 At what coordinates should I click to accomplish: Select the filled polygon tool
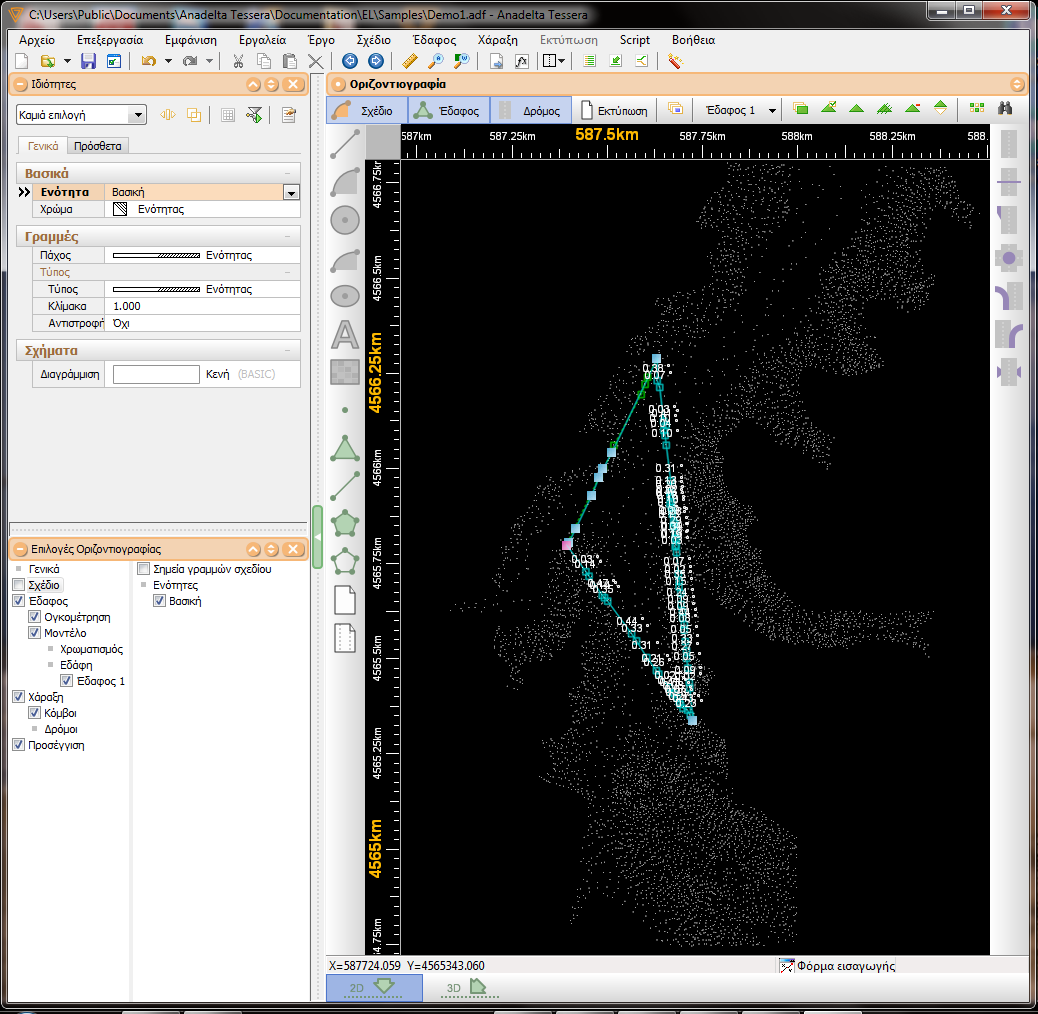coord(345,524)
